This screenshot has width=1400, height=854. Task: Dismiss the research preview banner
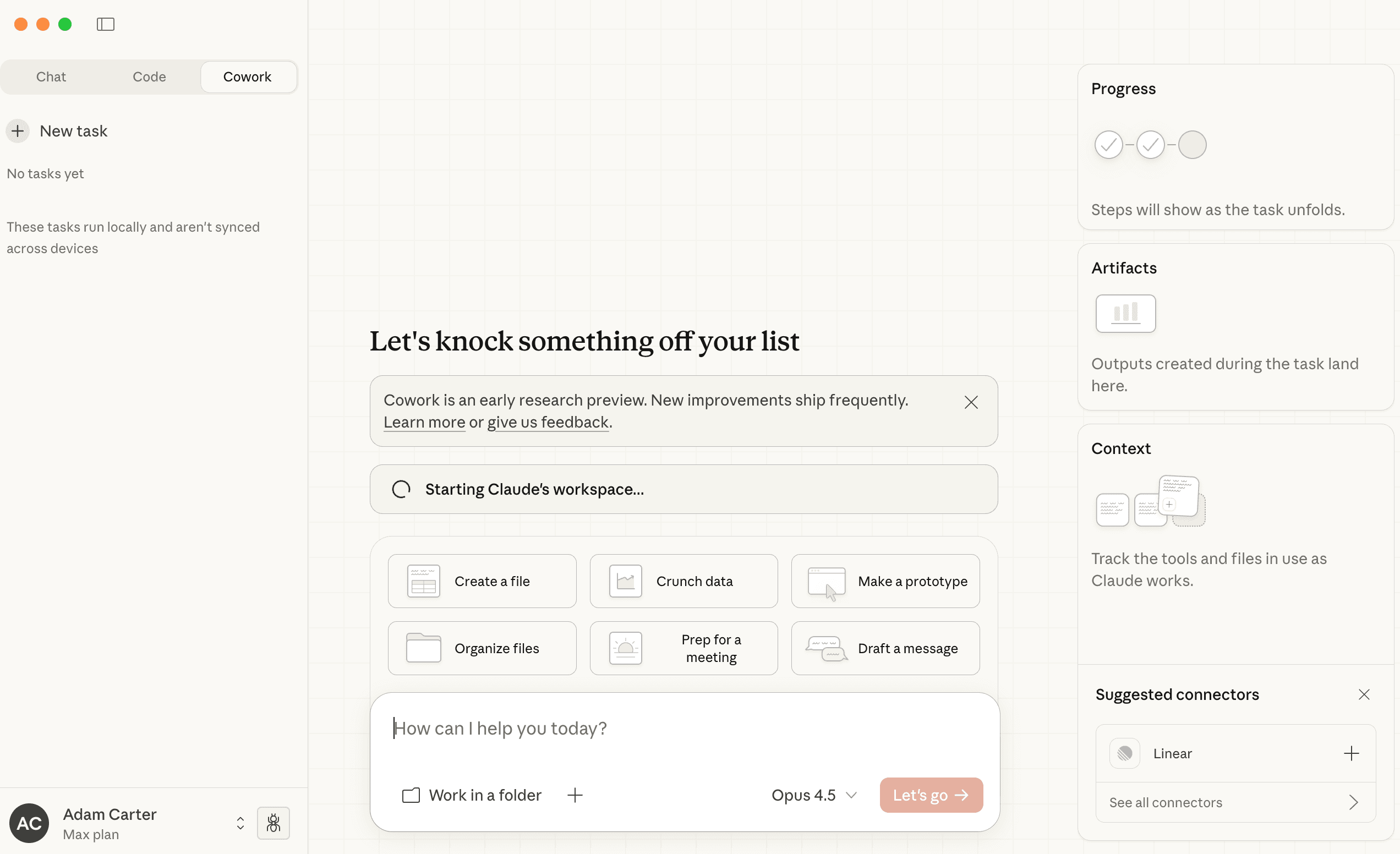point(970,402)
